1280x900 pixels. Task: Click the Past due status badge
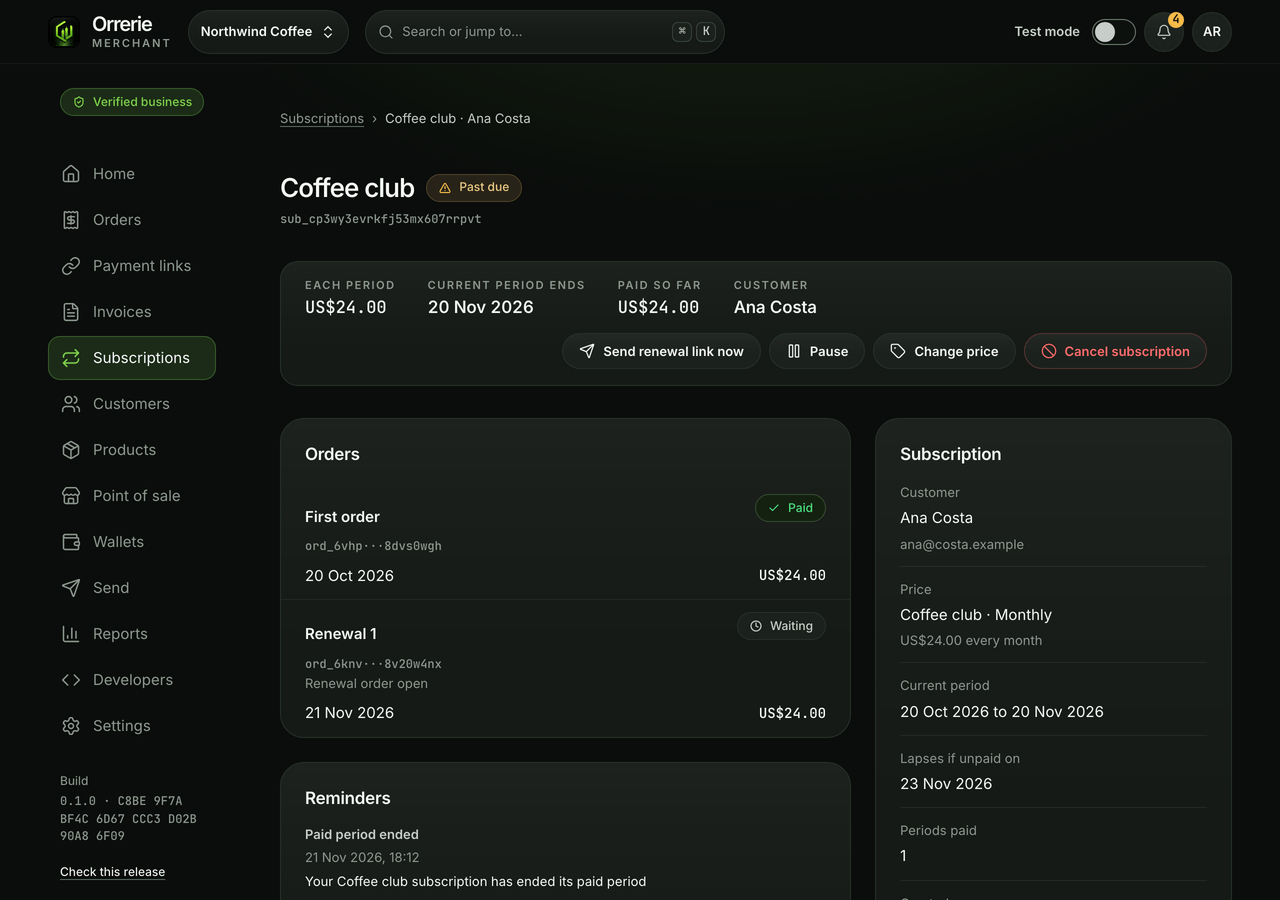[x=474, y=187]
